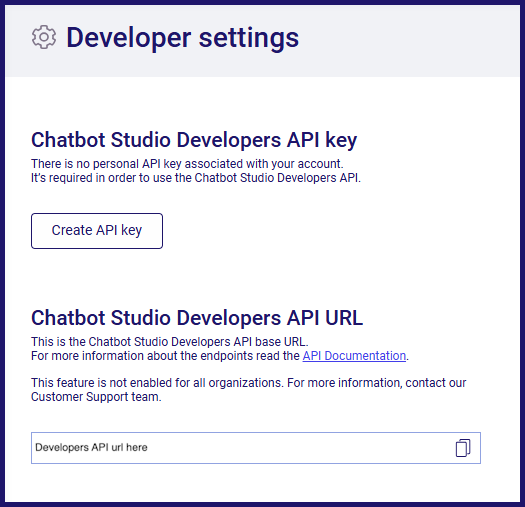Viewport: 525px width, 507px height.
Task: Click the 'It's required in order to use' line
Action: 196,178
